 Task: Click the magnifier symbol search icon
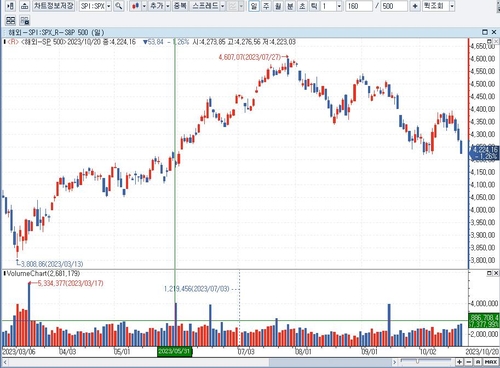pyautogui.click(x=119, y=6)
